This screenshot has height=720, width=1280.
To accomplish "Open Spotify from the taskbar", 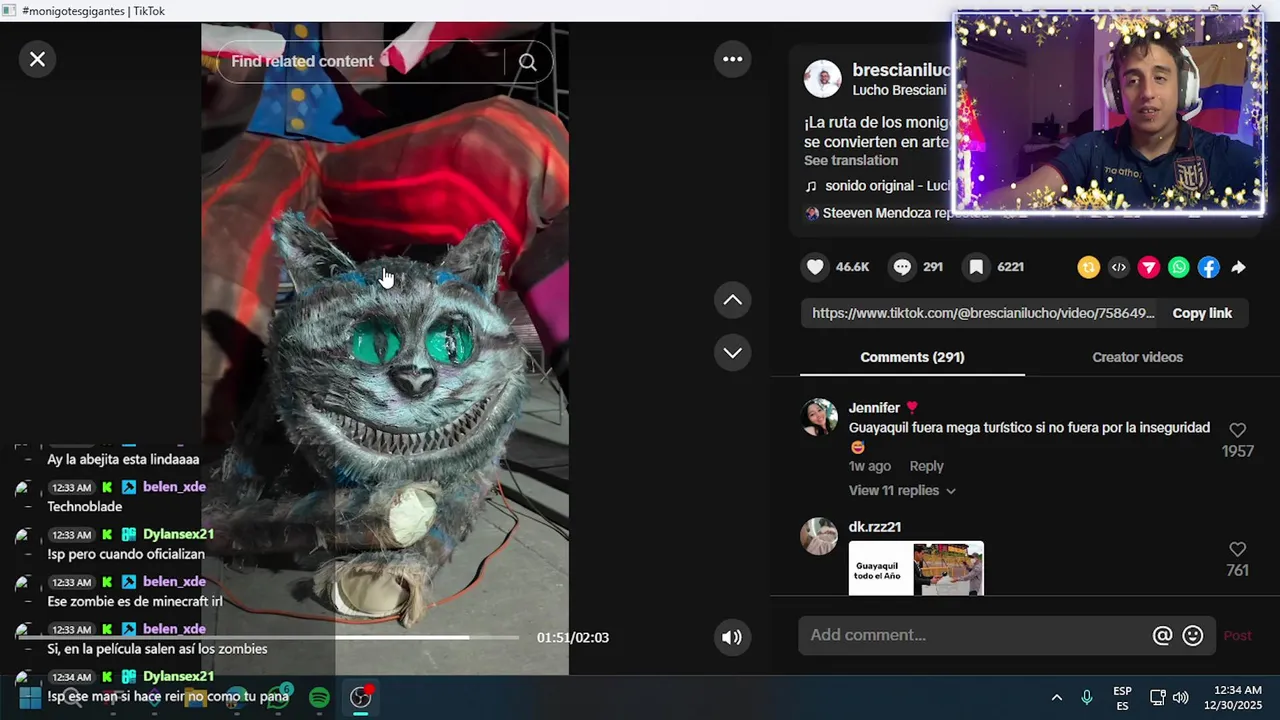I will tap(319, 697).
